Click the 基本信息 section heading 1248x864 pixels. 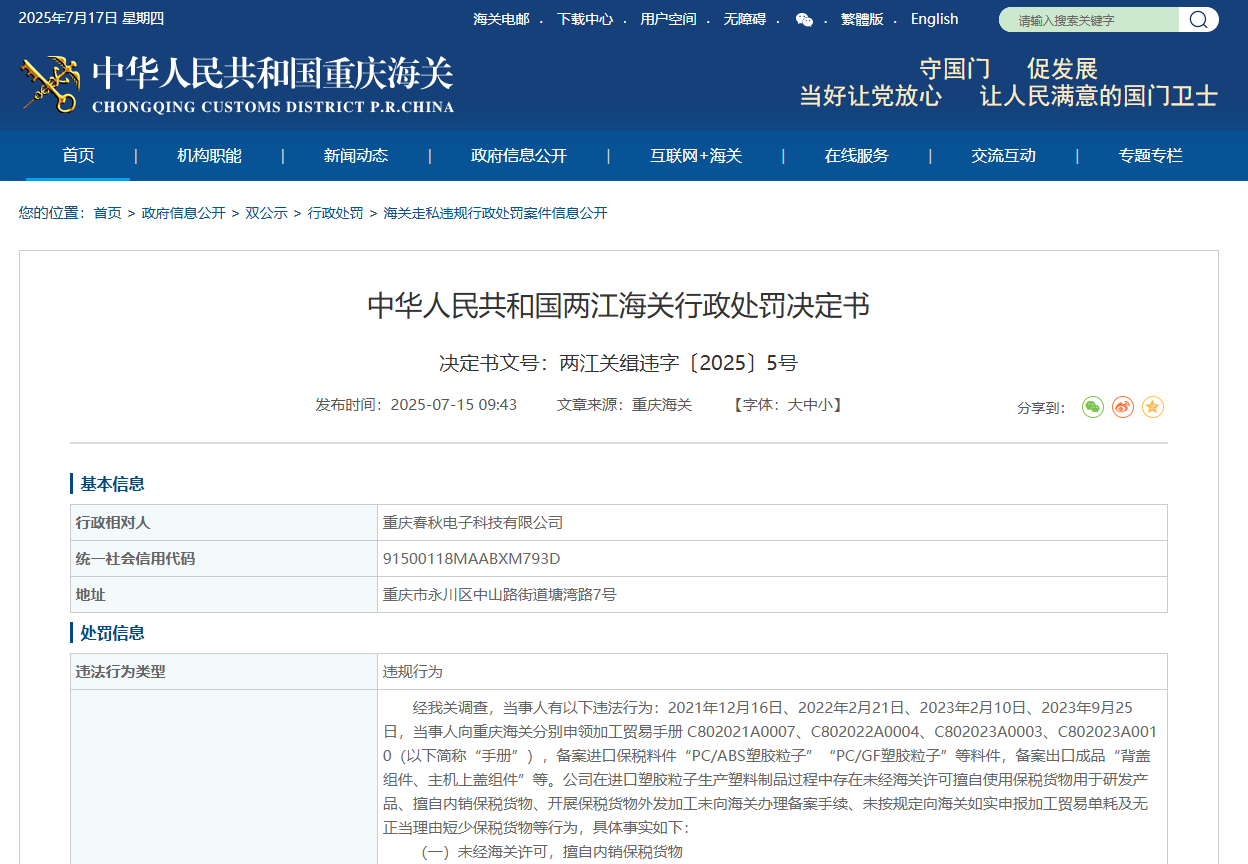tap(112, 484)
